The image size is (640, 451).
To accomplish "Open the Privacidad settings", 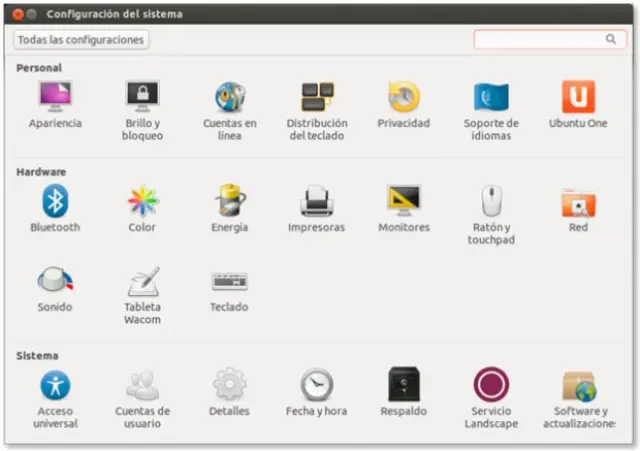I will (x=403, y=97).
